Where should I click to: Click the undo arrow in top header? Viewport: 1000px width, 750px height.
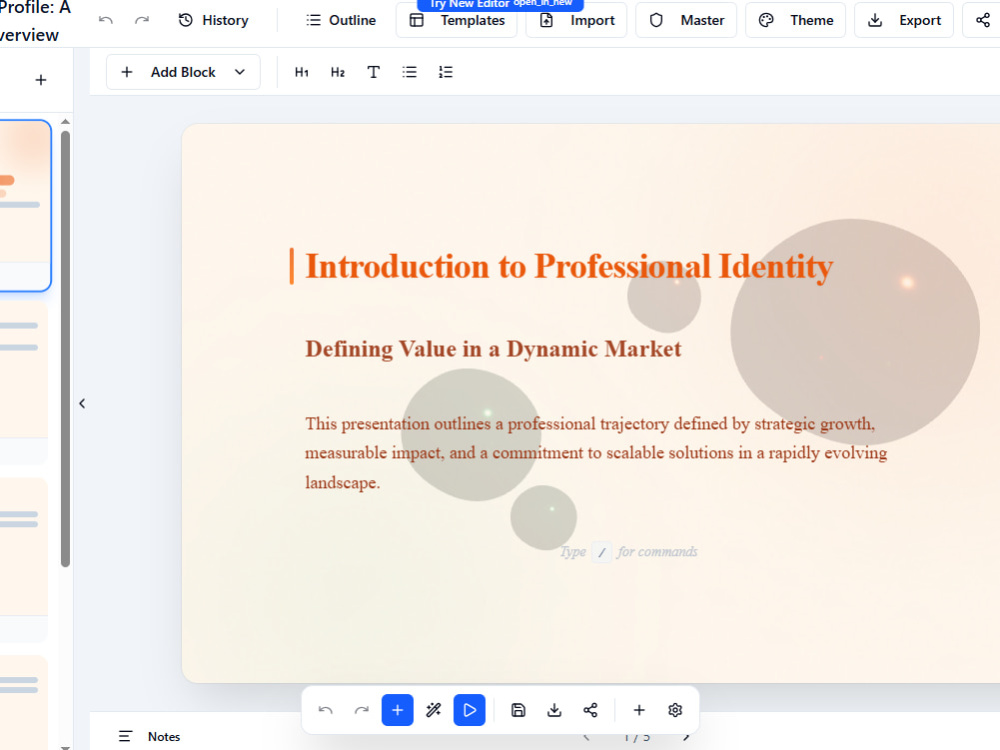(106, 20)
